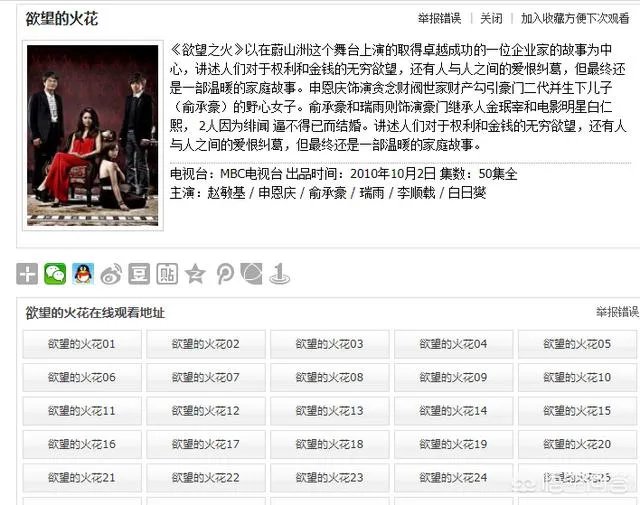The image size is (640, 505).
Task: Click the 关闭 link at top
Action: click(491, 18)
